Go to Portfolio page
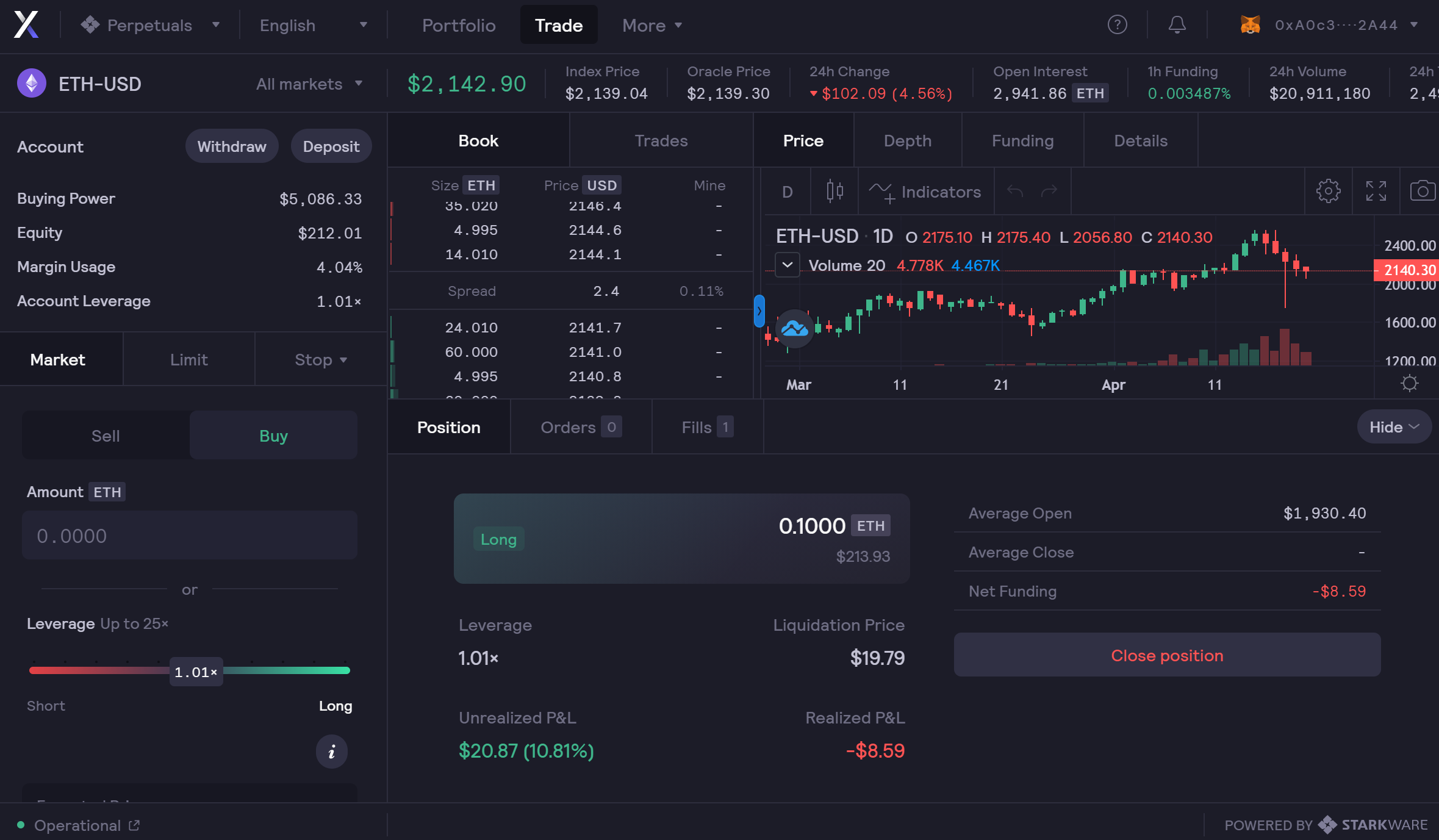The image size is (1439, 840). [459, 25]
